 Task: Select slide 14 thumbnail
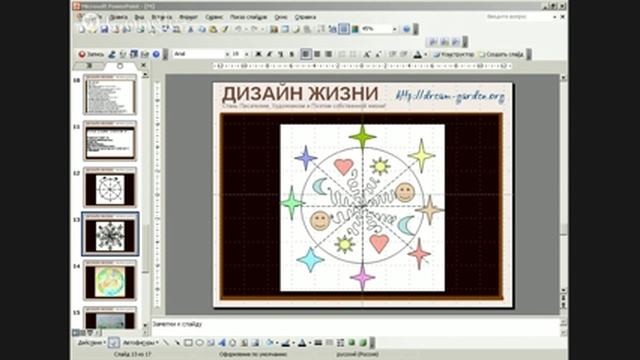point(110,280)
